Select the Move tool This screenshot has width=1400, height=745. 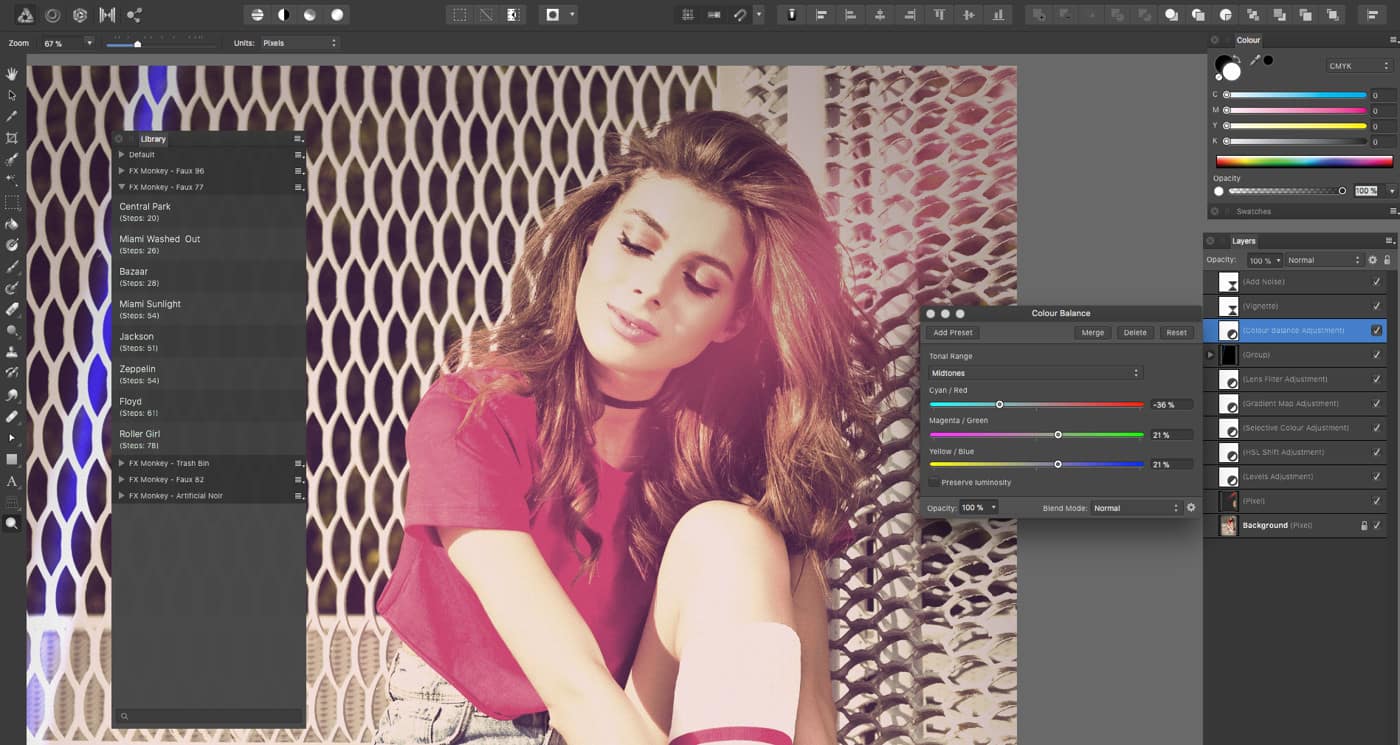(x=12, y=95)
